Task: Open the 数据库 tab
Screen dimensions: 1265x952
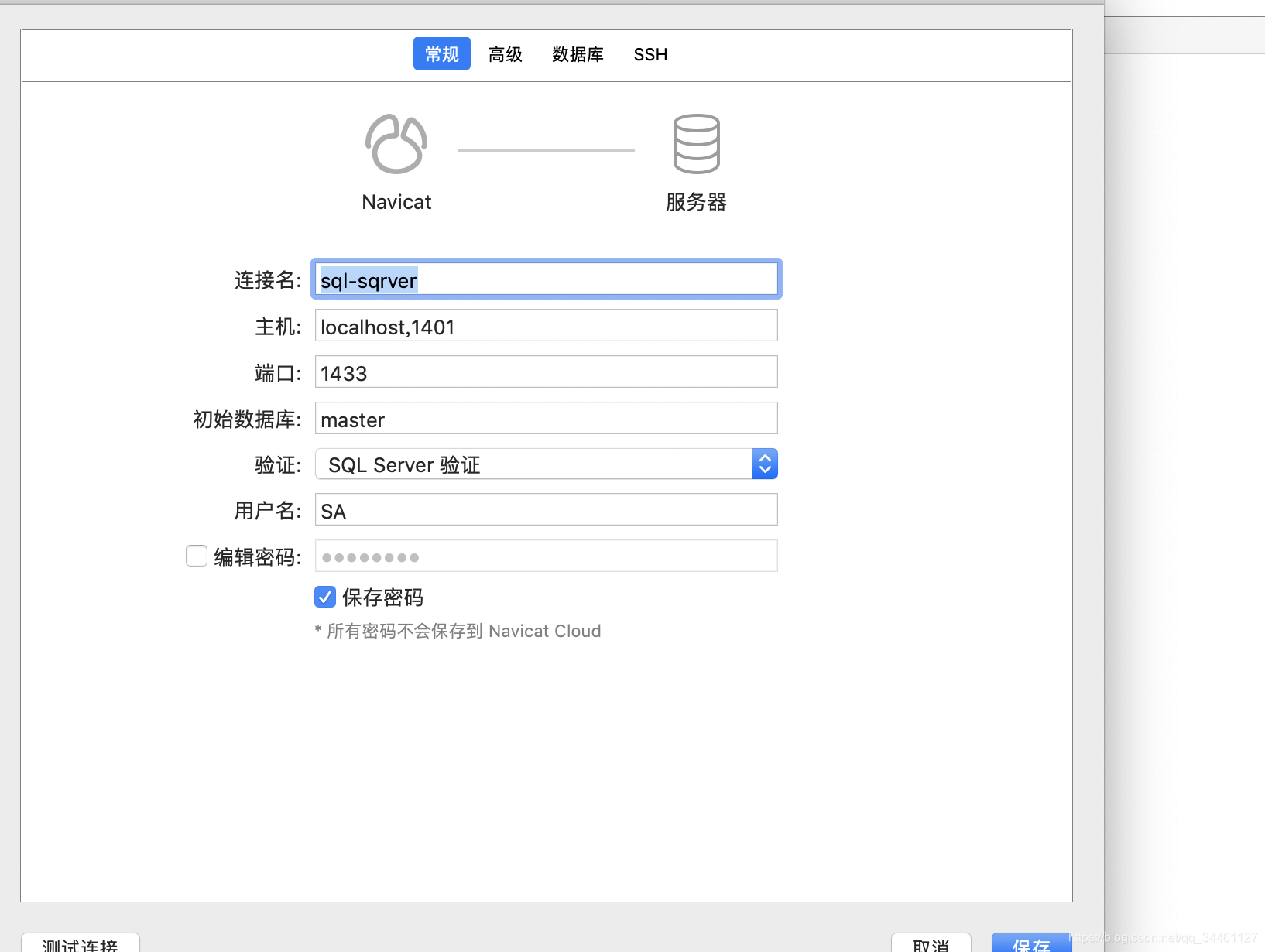Action: pos(578,53)
